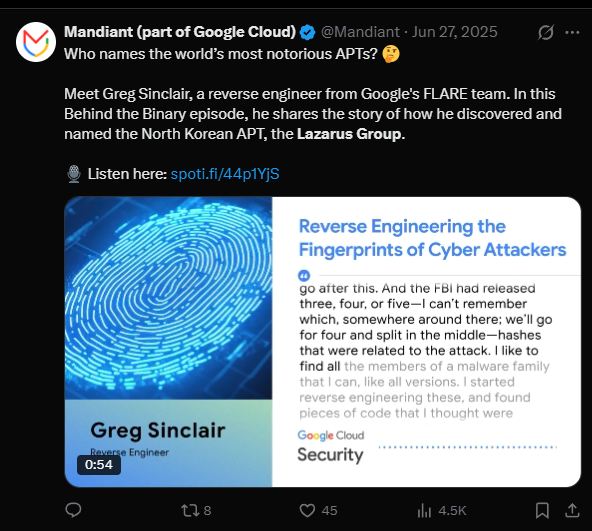Click the Grok explain-post slashed circle icon
Viewport: 592px width, 531px height.
click(x=546, y=32)
